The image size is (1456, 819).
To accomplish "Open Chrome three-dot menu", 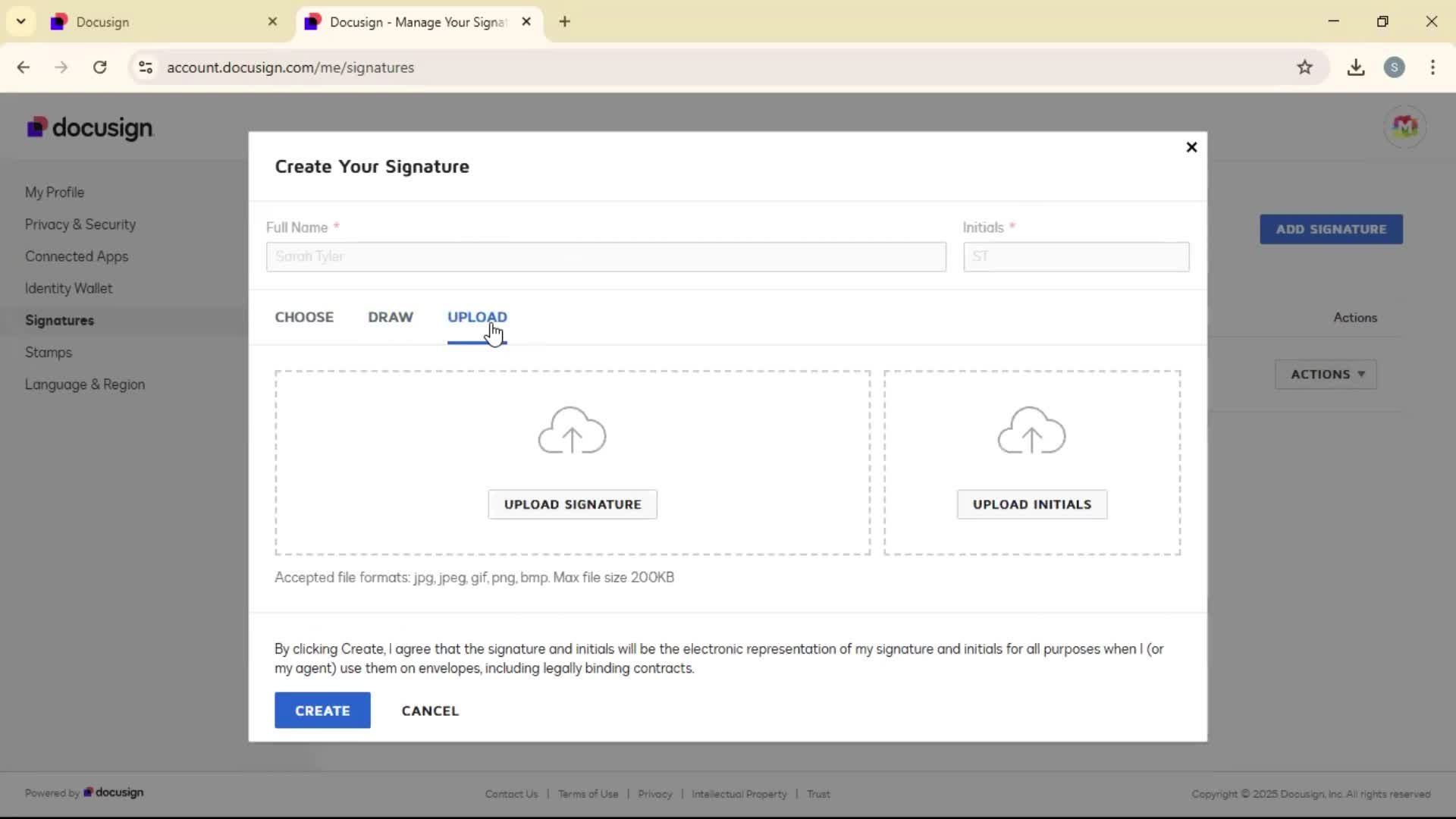I will click(1432, 67).
